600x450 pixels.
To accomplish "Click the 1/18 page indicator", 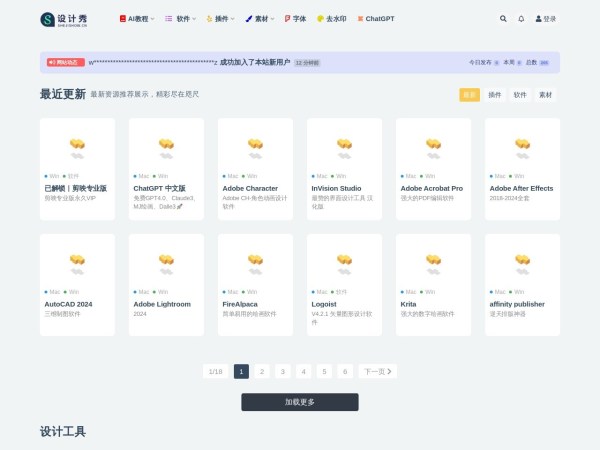I will (215, 371).
